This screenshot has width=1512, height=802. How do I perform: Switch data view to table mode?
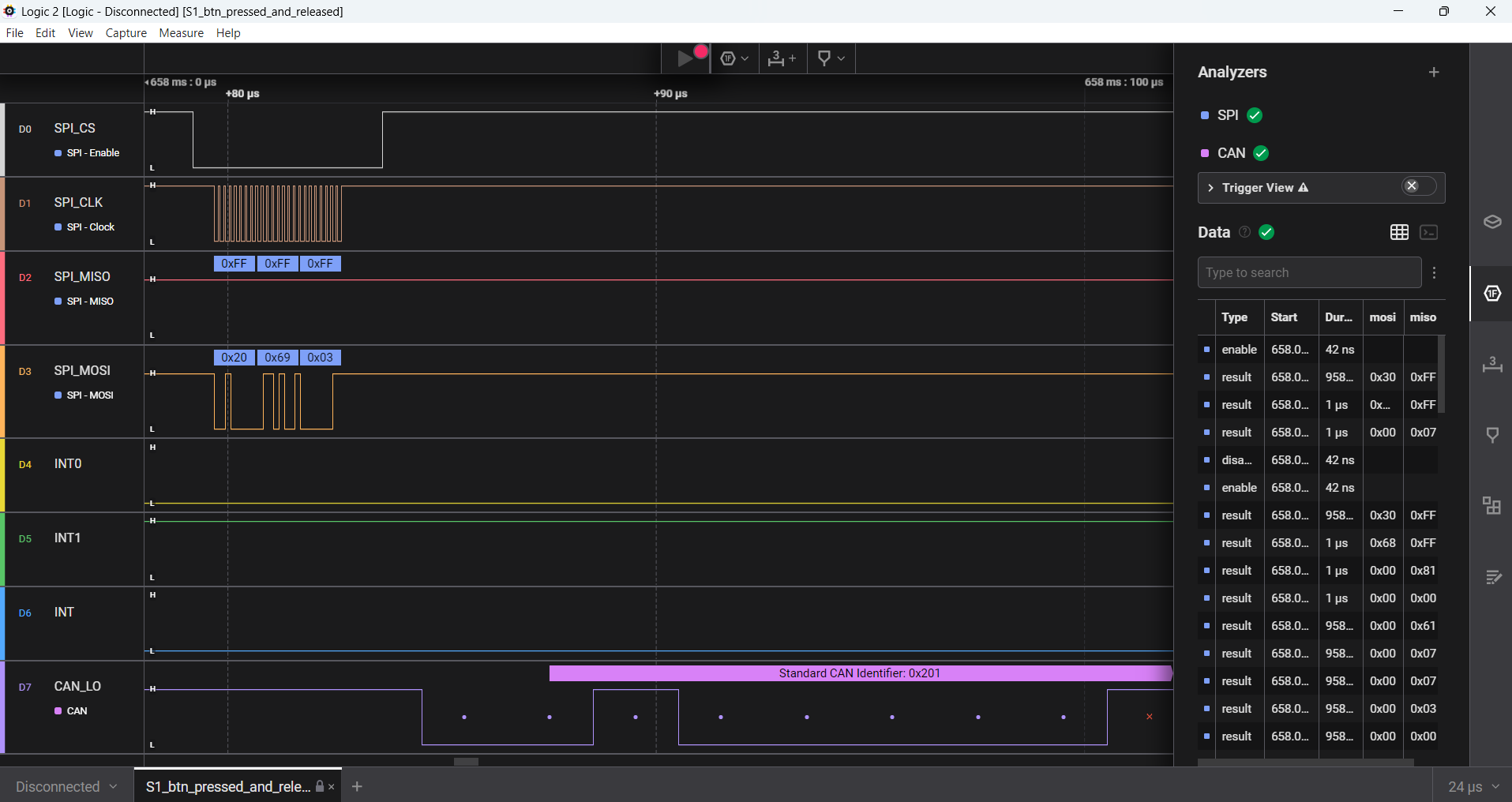pyautogui.click(x=1399, y=232)
